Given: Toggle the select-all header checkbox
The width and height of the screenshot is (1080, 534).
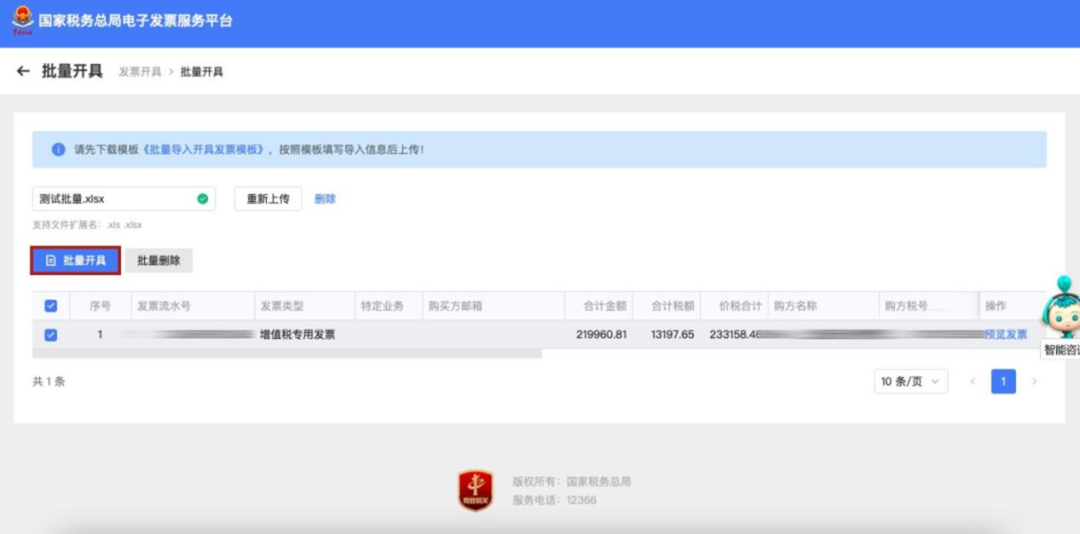Looking at the screenshot, I should tap(51, 306).
